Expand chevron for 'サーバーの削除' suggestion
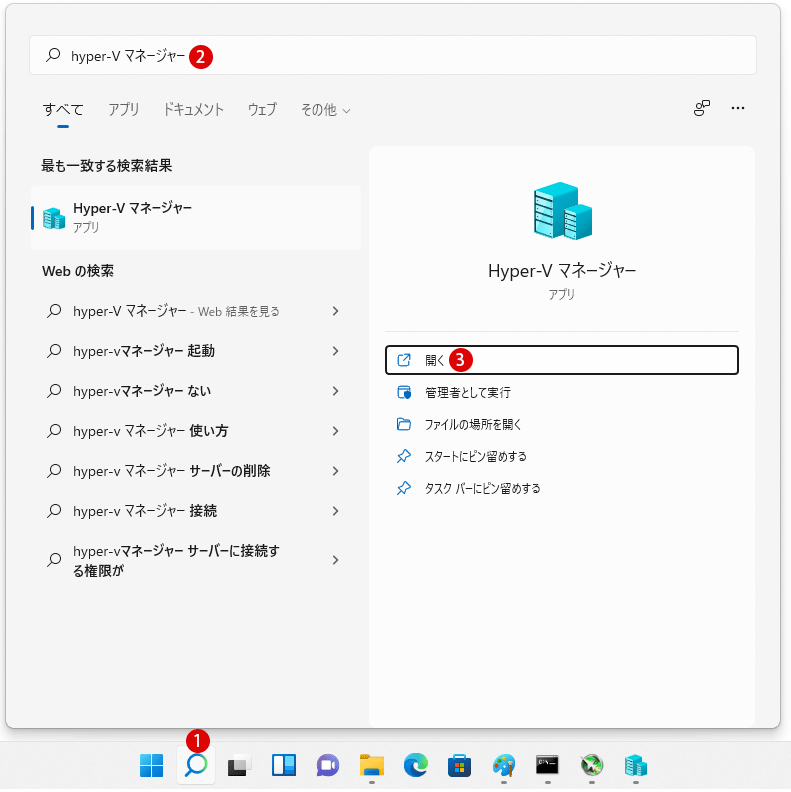 click(335, 471)
